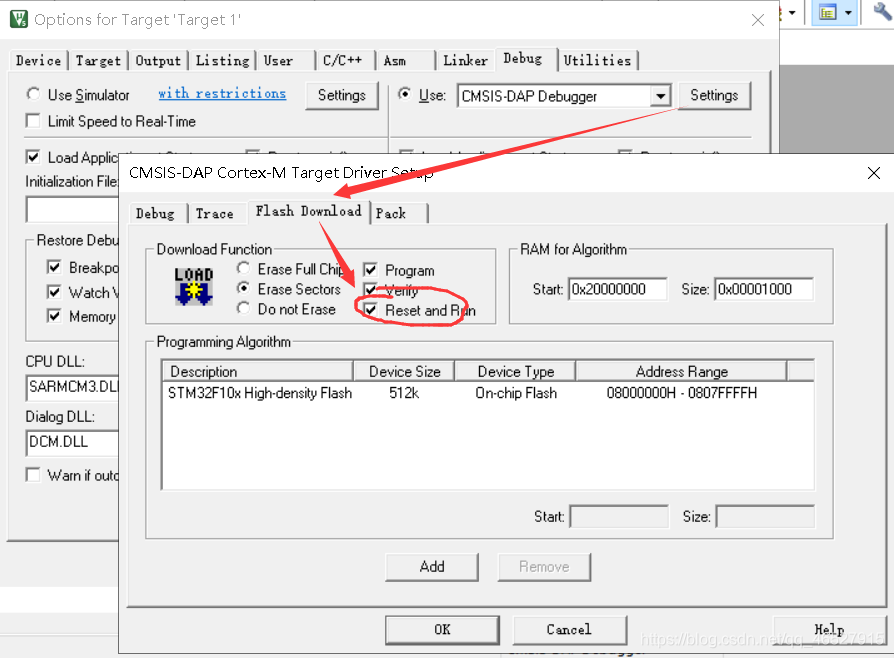Click the Help button
Screen dimensions: 894x658
click(830, 629)
